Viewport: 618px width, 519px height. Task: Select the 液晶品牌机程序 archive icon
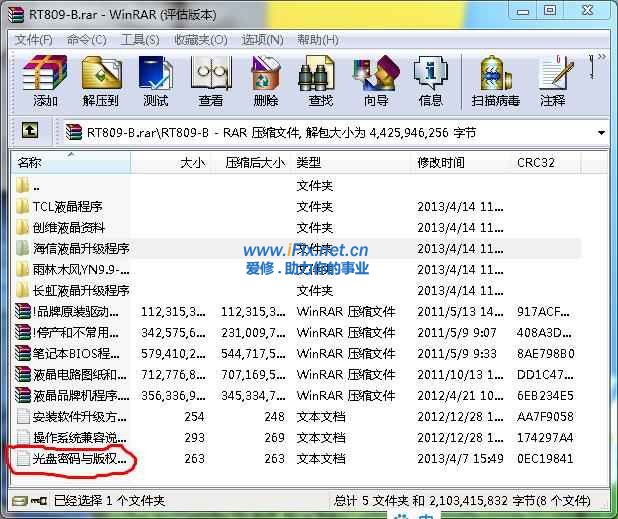[23, 395]
